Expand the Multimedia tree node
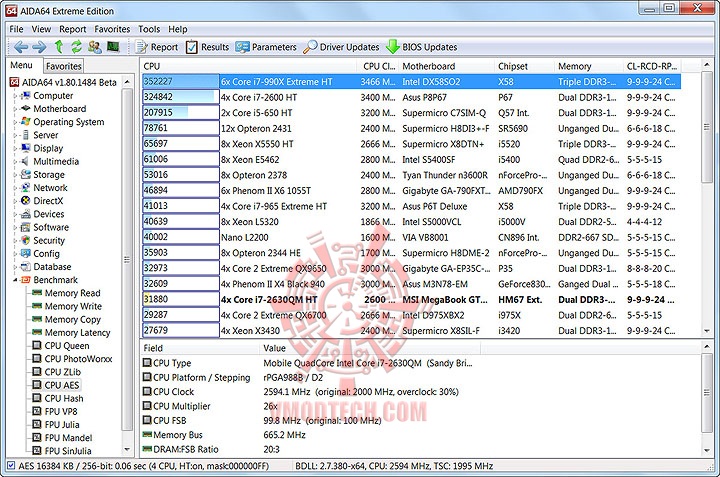 [15, 162]
